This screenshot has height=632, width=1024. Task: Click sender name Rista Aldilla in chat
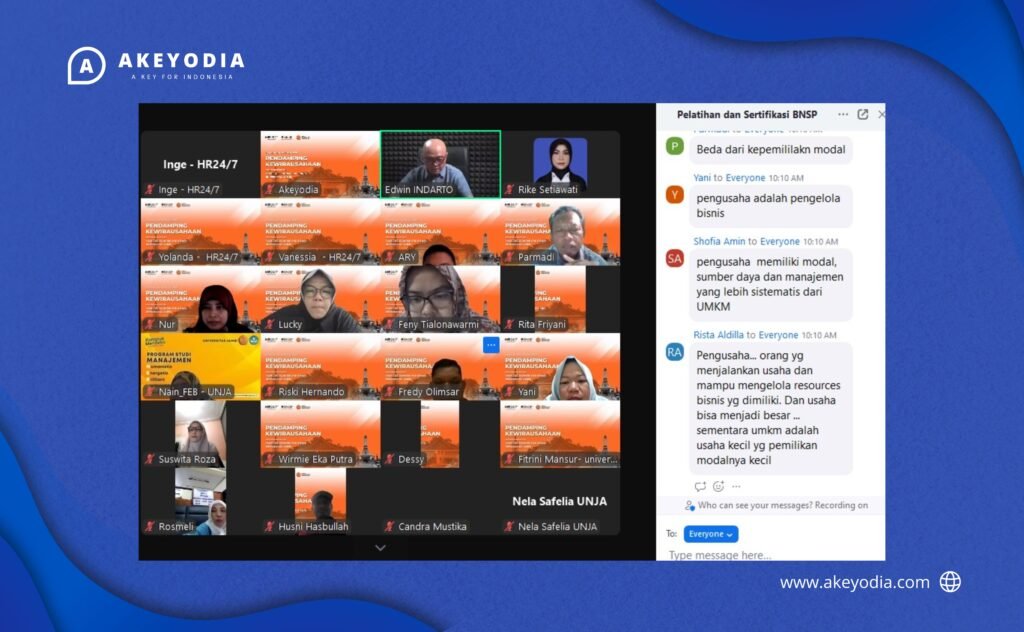(x=718, y=334)
